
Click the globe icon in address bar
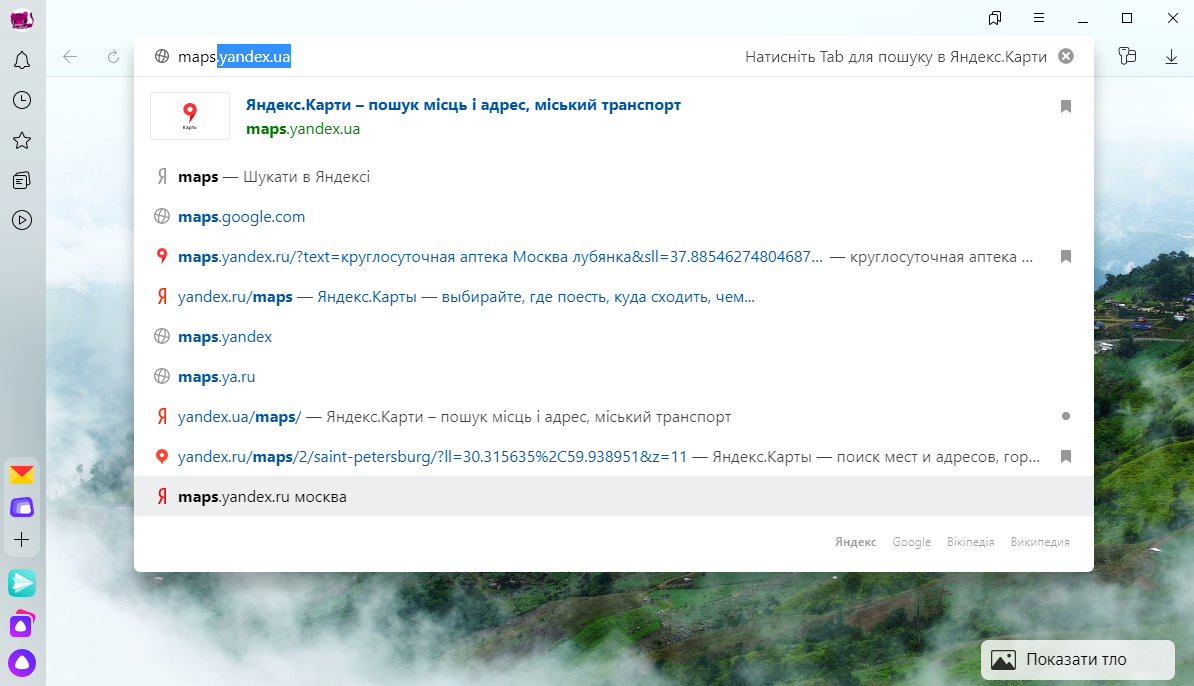161,56
